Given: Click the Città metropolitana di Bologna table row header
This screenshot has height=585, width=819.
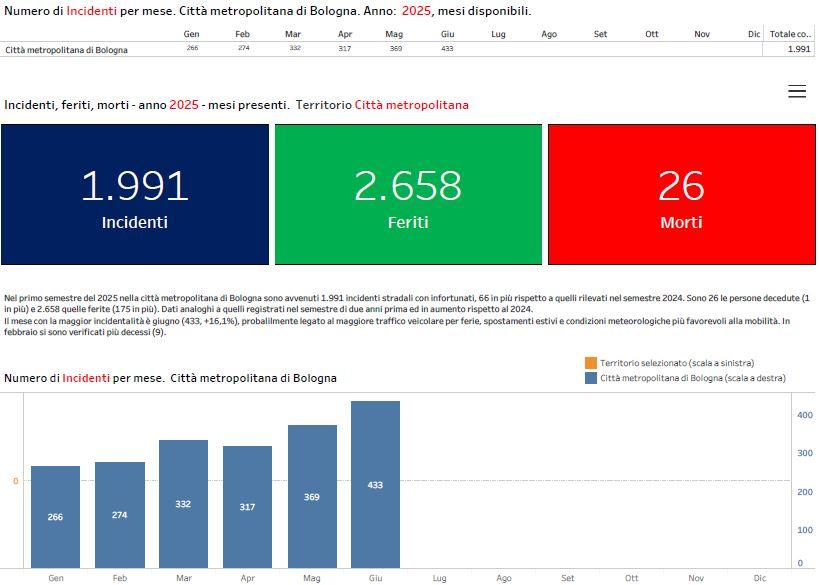Looking at the screenshot, I should click(x=67, y=49).
